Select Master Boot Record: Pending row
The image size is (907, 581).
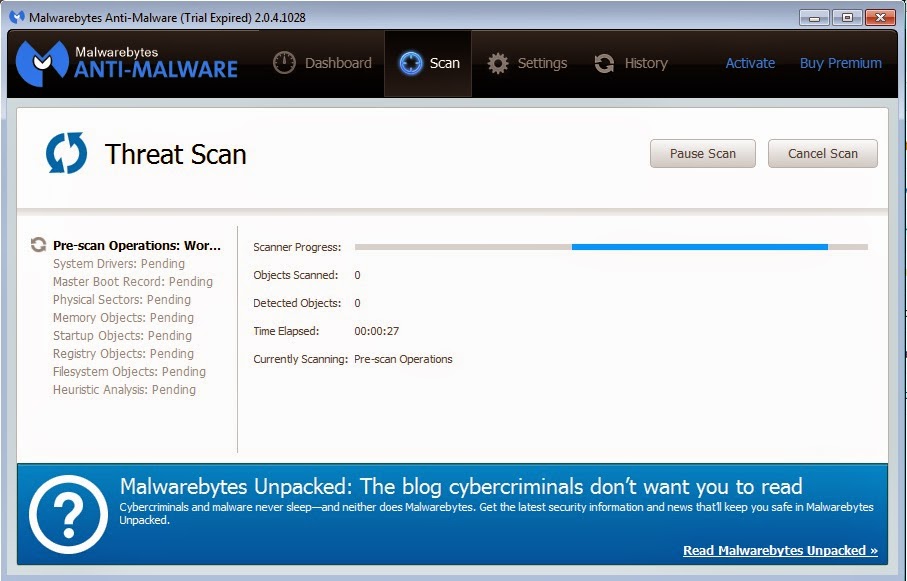click(x=132, y=281)
